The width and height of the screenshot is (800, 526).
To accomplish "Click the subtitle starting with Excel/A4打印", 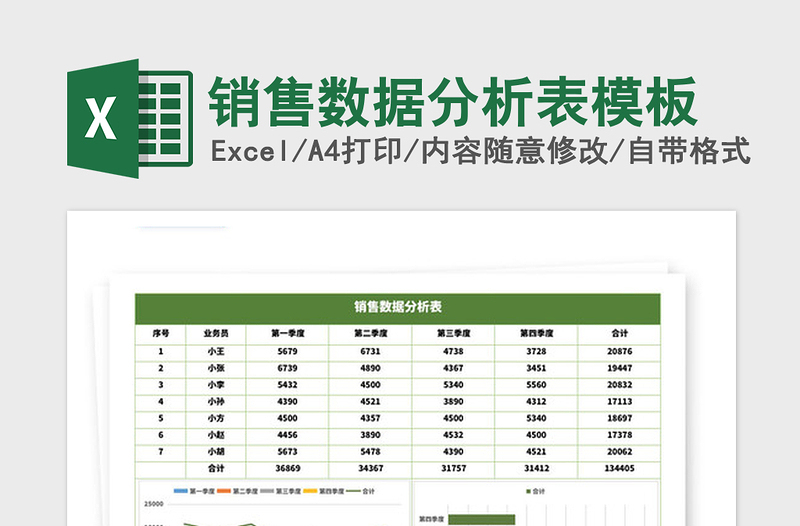I will (481, 151).
